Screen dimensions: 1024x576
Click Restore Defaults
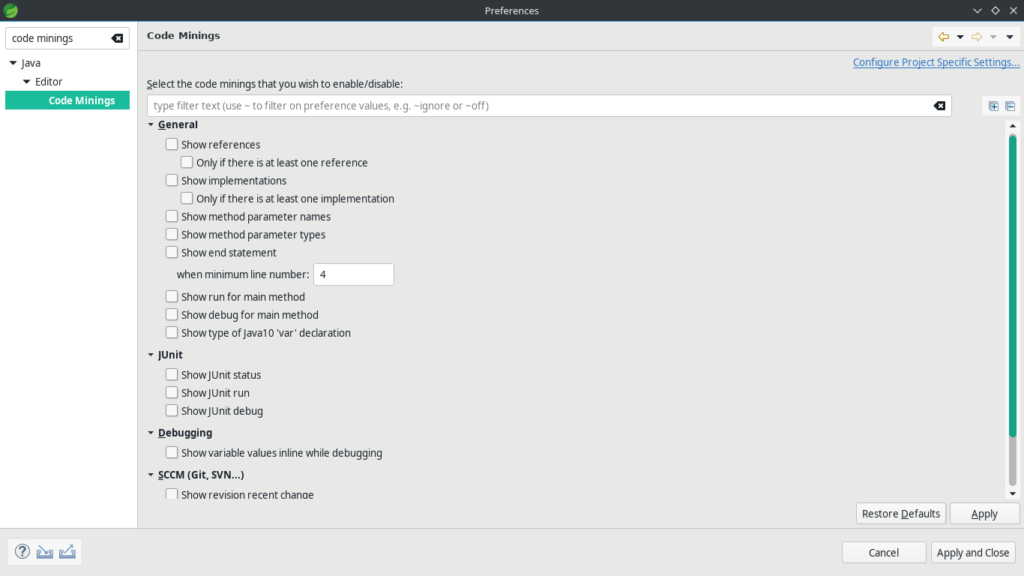tap(901, 513)
